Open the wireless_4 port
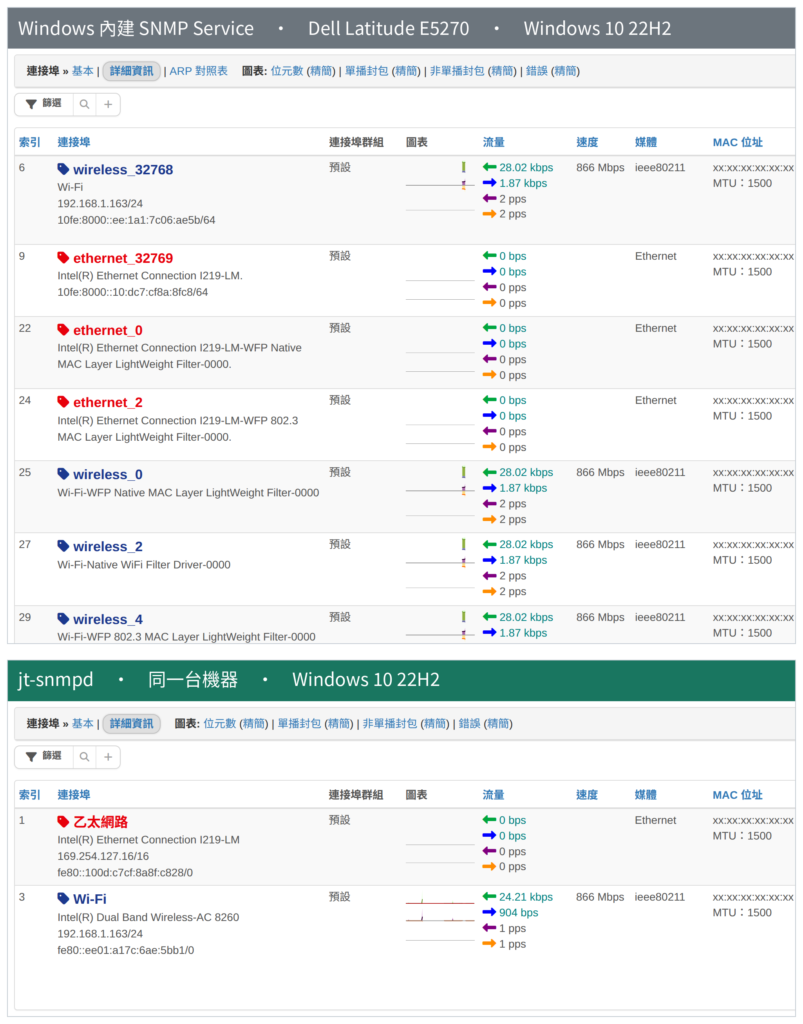Image resolution: width=803 pixels, height=1024 pixels. click(108, 619)
